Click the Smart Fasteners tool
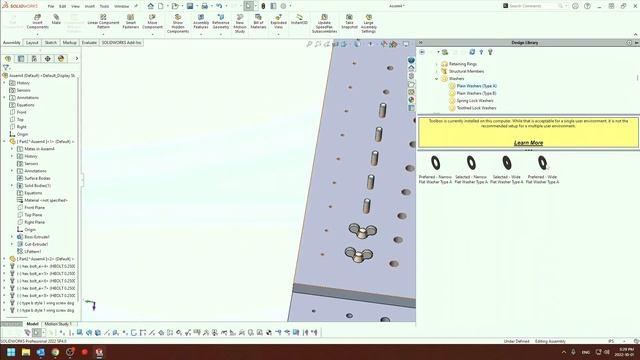Screen dimensions: 640x360 click(131, 21)
